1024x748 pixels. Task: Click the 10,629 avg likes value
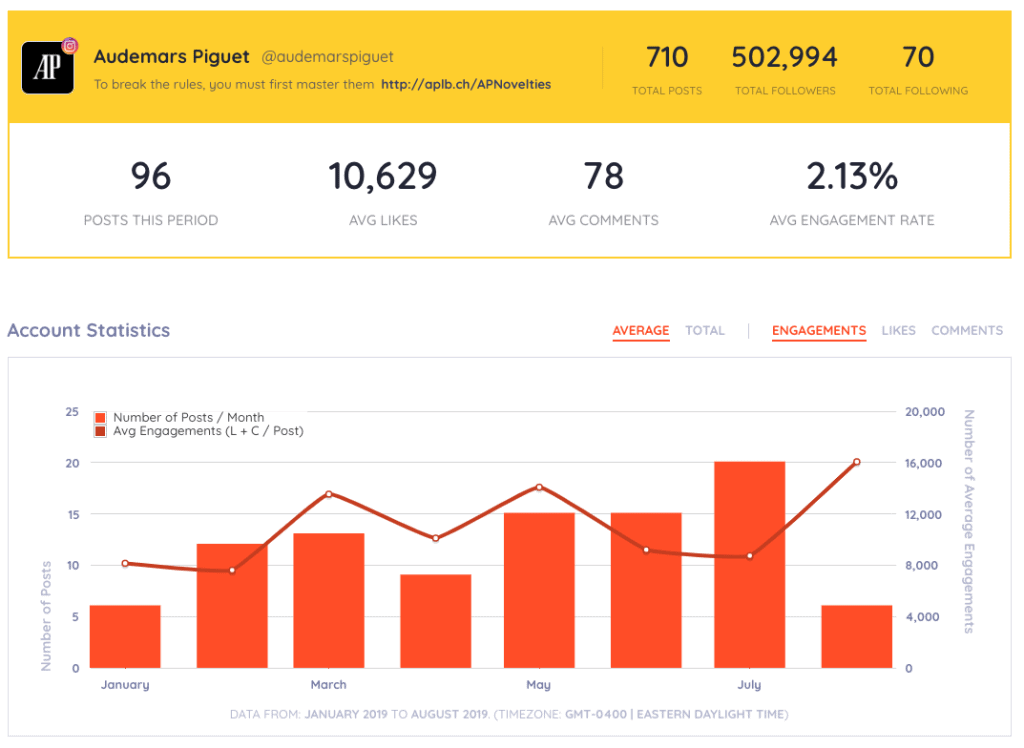click(383, 176)
